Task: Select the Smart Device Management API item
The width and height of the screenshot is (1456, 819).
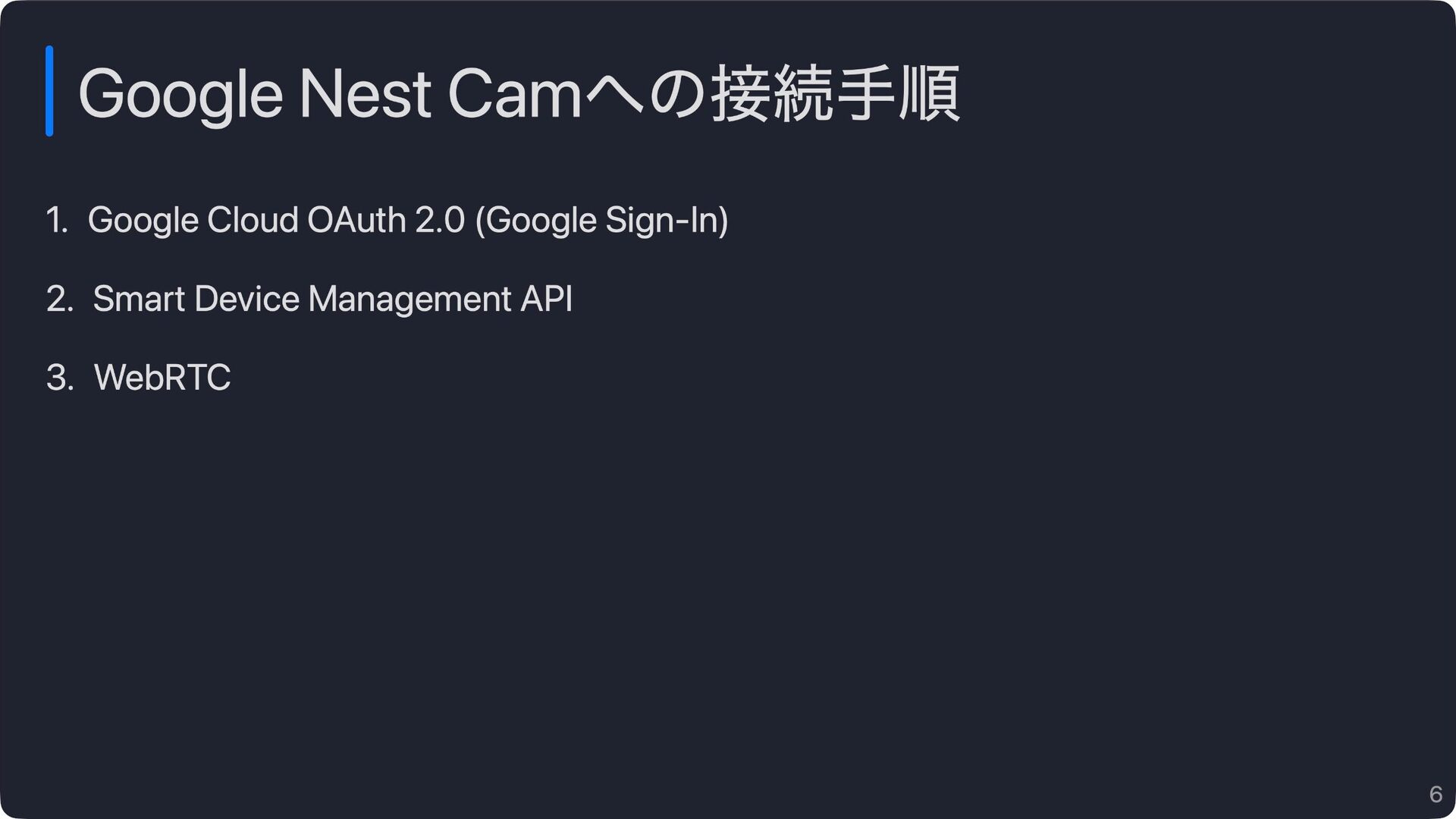Action: [332, 300]
